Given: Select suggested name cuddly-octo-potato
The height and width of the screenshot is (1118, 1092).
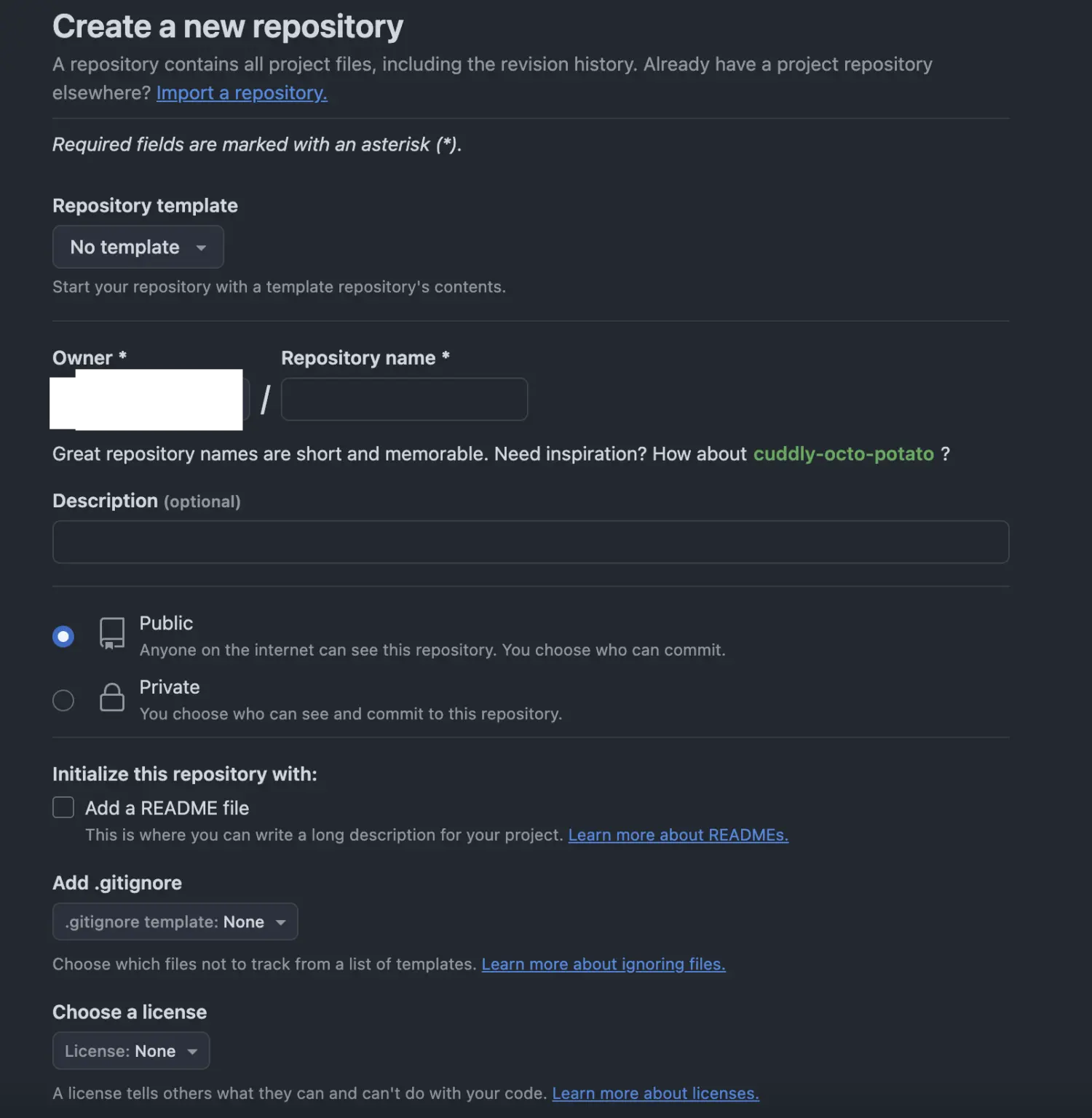Looking at the screenshot, I should [844, 453].
